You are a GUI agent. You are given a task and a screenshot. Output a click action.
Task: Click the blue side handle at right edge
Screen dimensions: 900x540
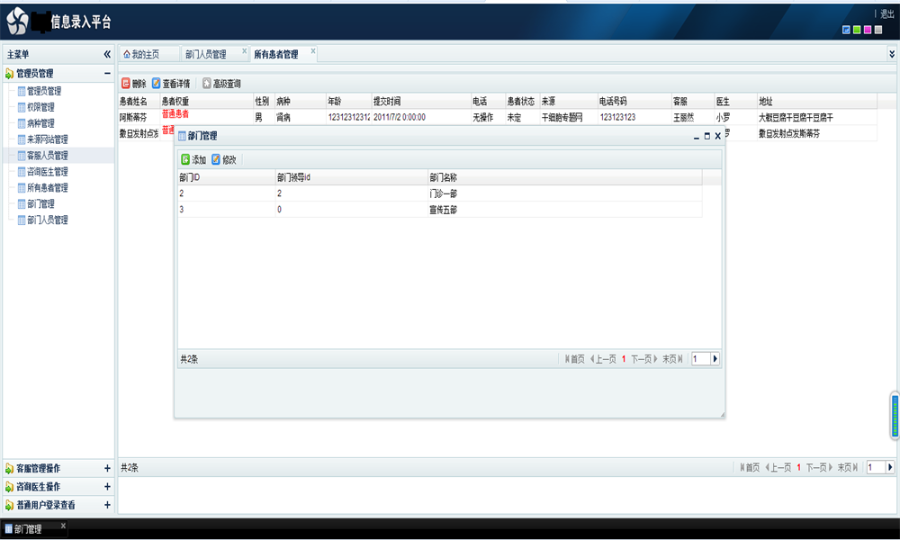point(895,416)
